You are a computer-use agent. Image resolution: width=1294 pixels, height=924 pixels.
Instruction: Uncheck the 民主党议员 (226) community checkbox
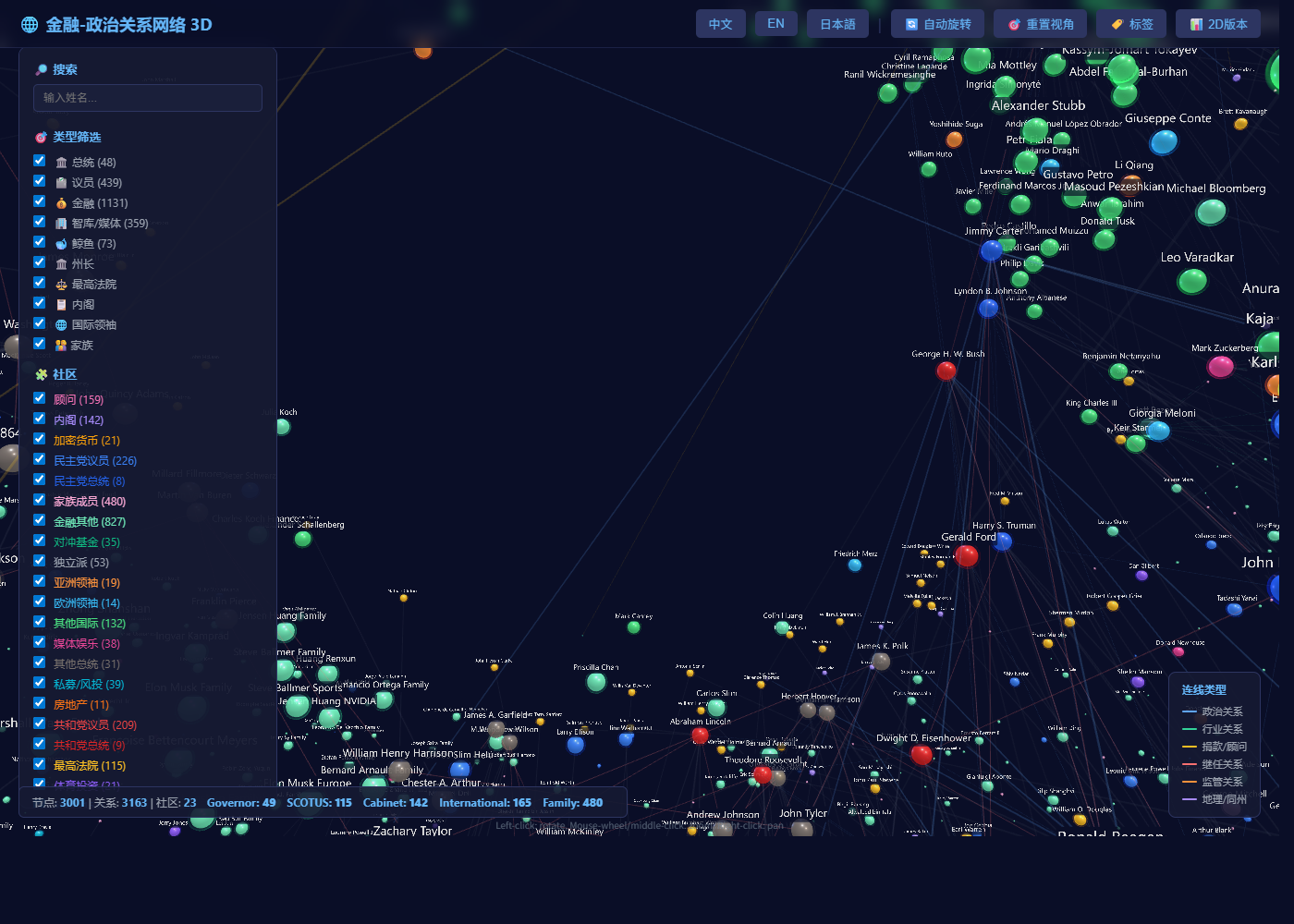pyautogui.click(x=40, y=459)
